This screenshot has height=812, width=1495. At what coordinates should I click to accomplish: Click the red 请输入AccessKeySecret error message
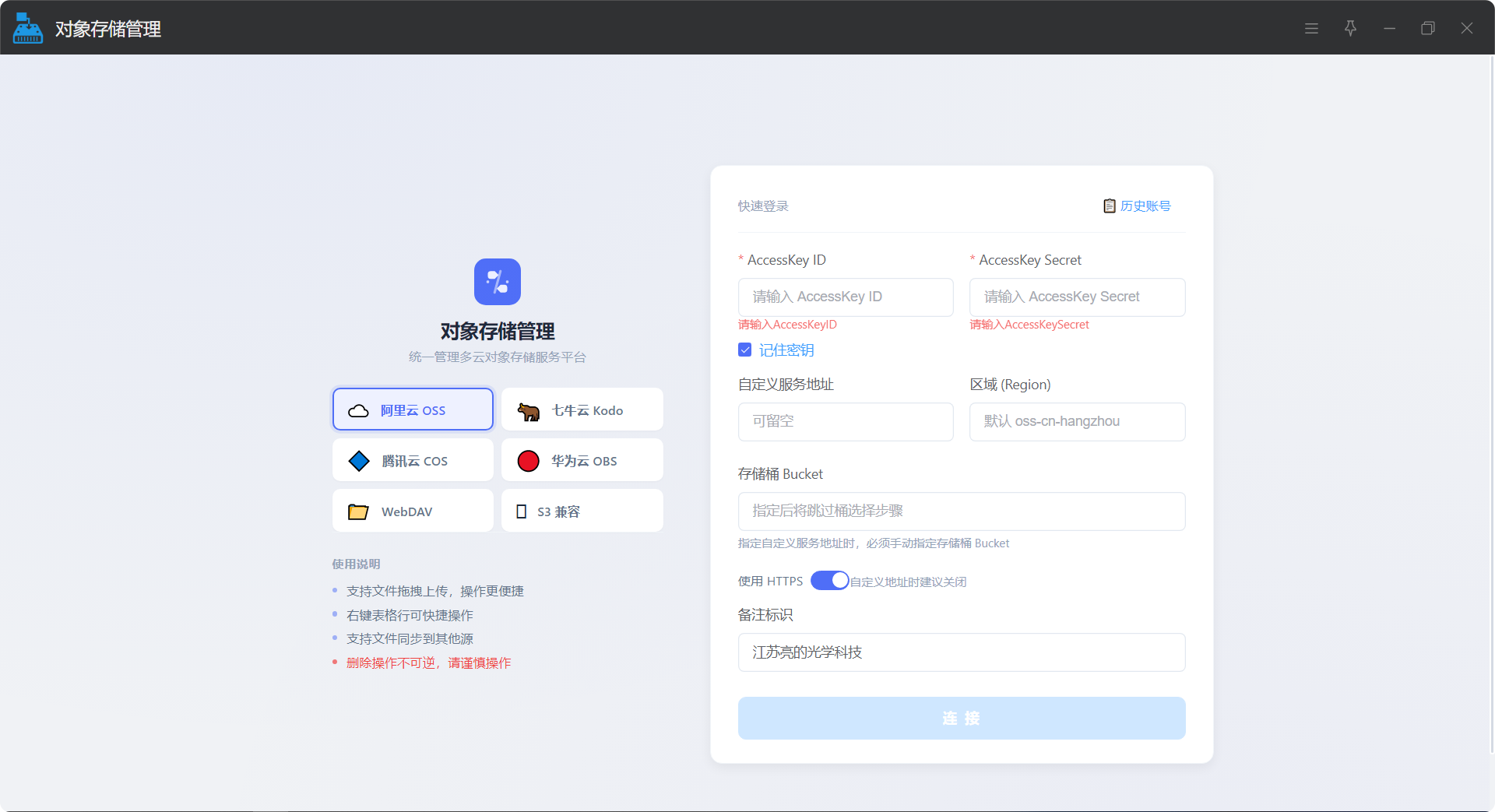click(1029, 325)
